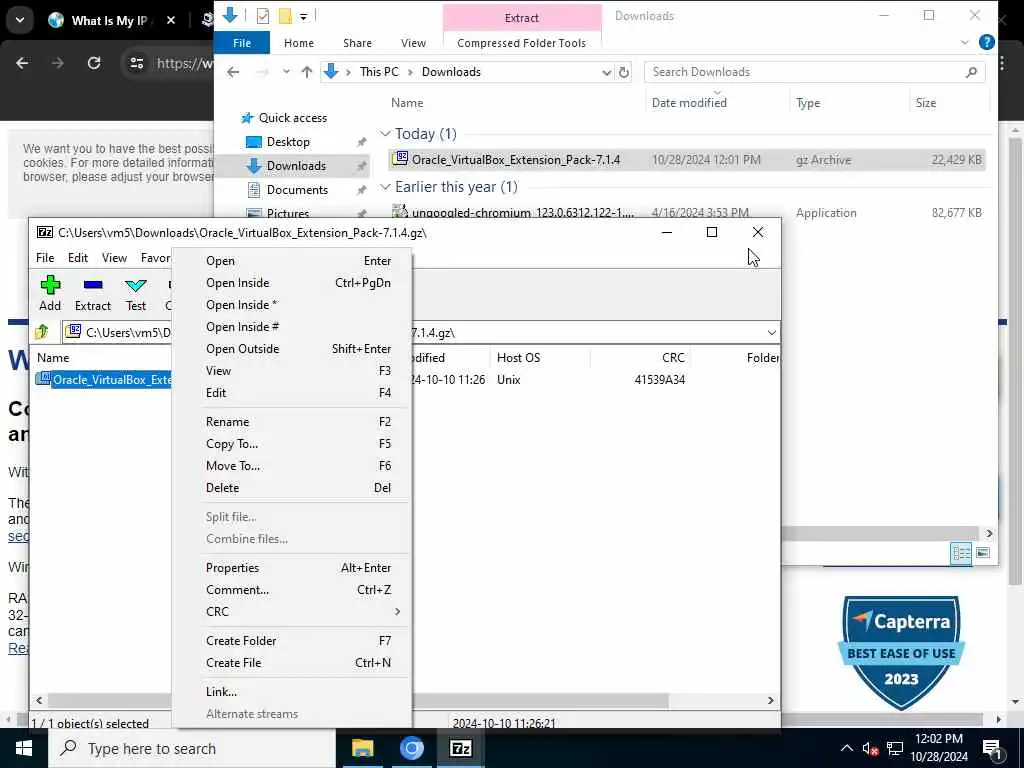Open Compressed Folder Tools tab
Viewport: 1024px width, 768px height.
click(521, 43)
